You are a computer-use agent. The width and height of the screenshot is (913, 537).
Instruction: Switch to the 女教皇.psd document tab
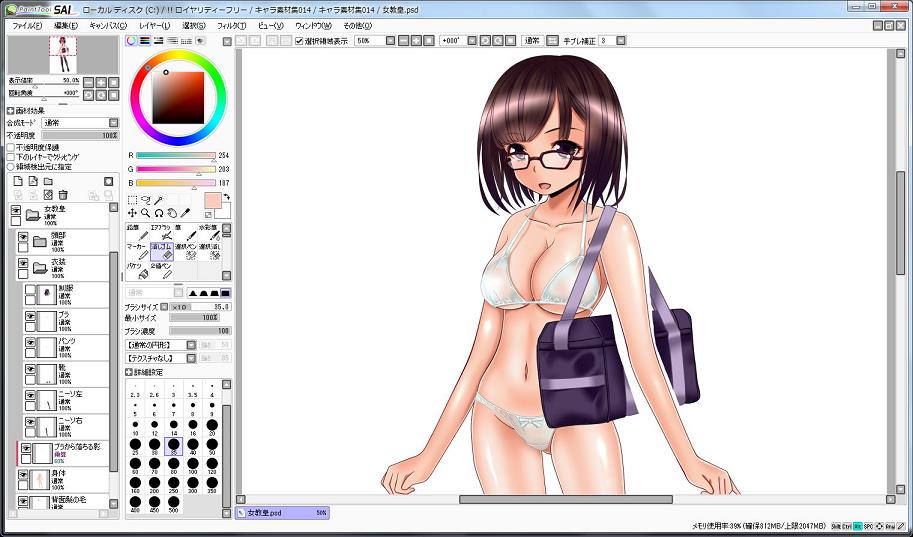point(280,512)
